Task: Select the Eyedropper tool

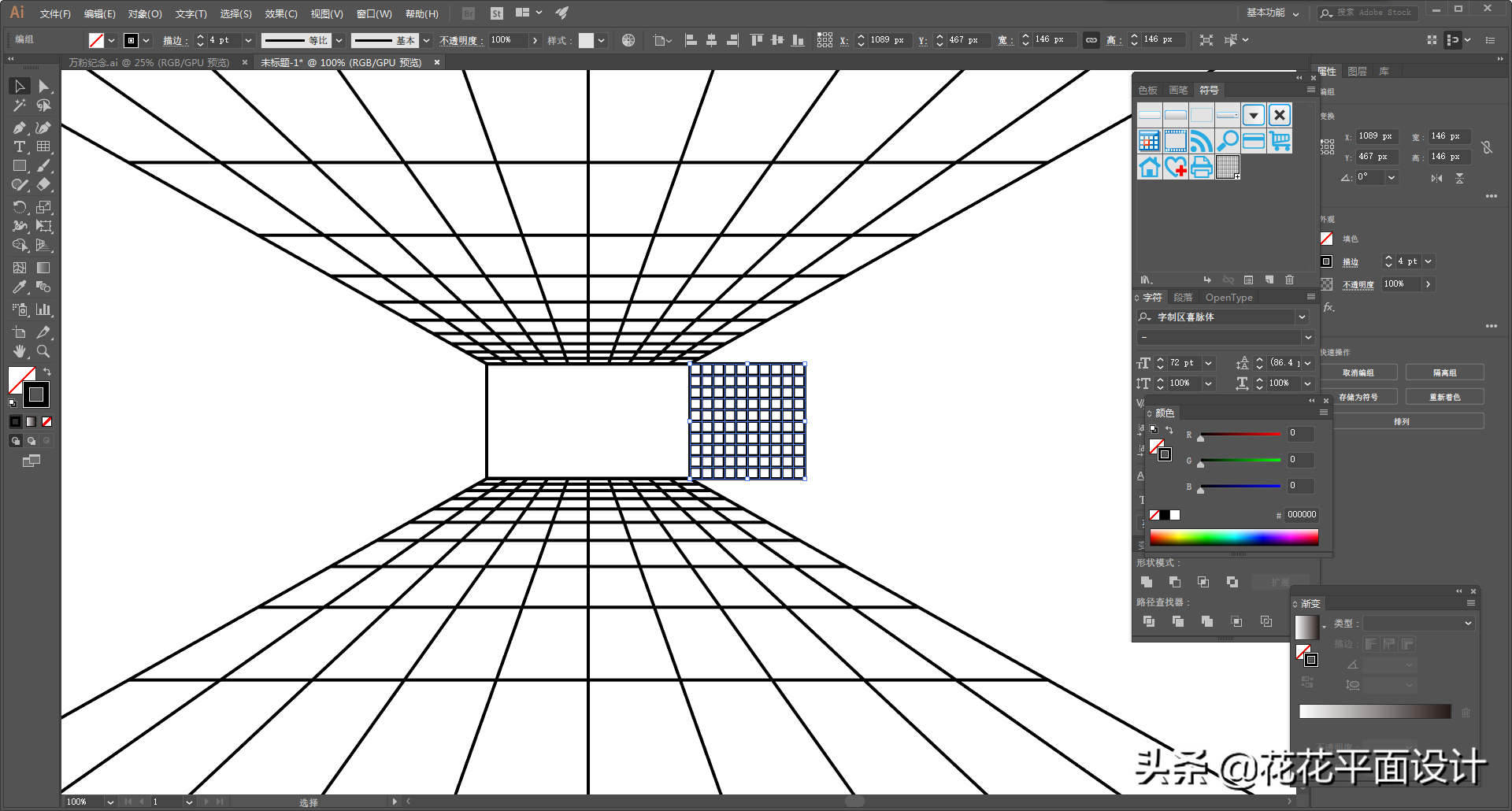Action: coord(20,287)
